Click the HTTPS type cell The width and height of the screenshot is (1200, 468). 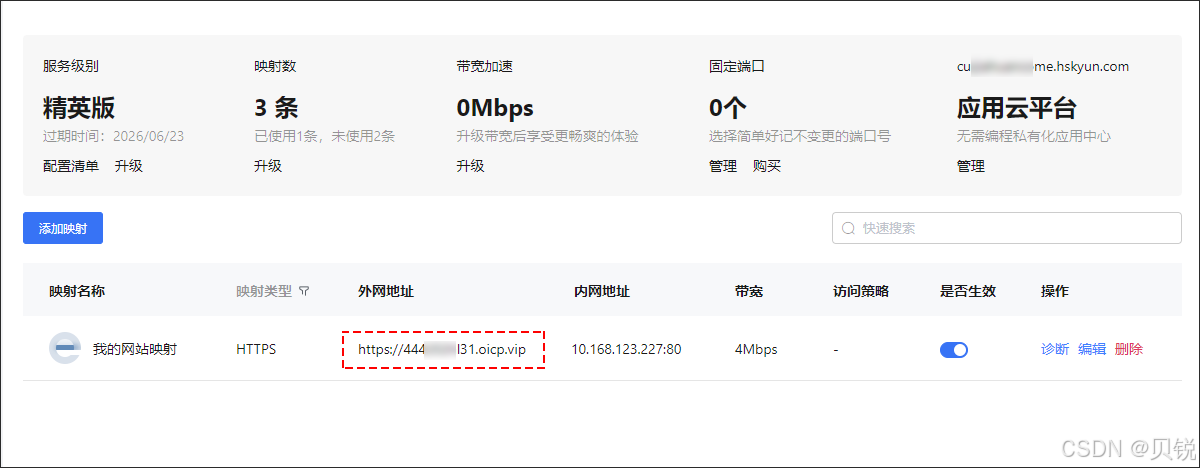click(x=256, y=349)
